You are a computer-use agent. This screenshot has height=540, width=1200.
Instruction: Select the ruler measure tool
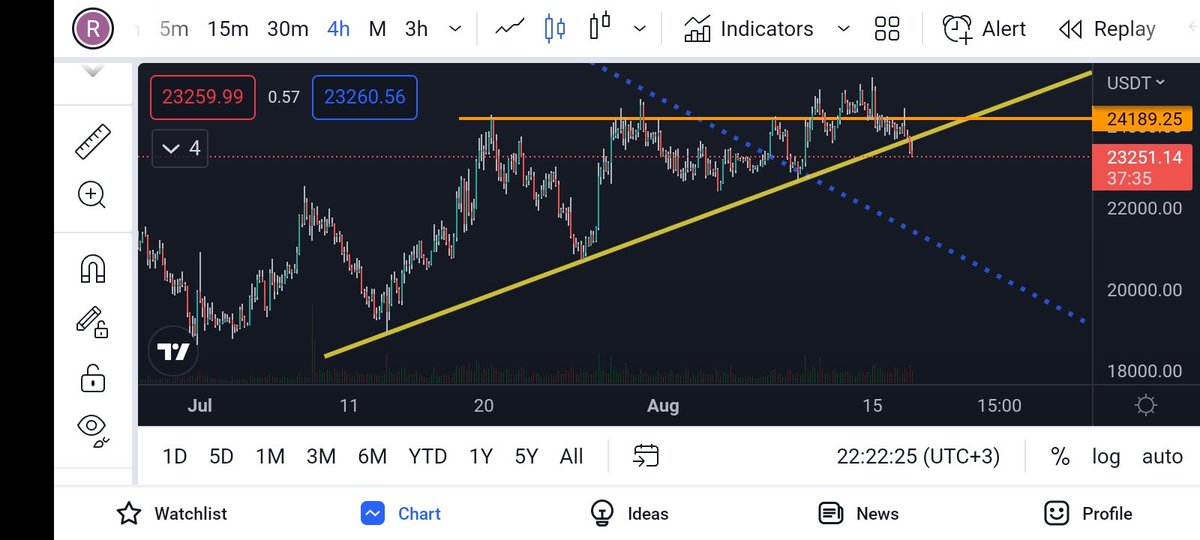tap(92, 141)
